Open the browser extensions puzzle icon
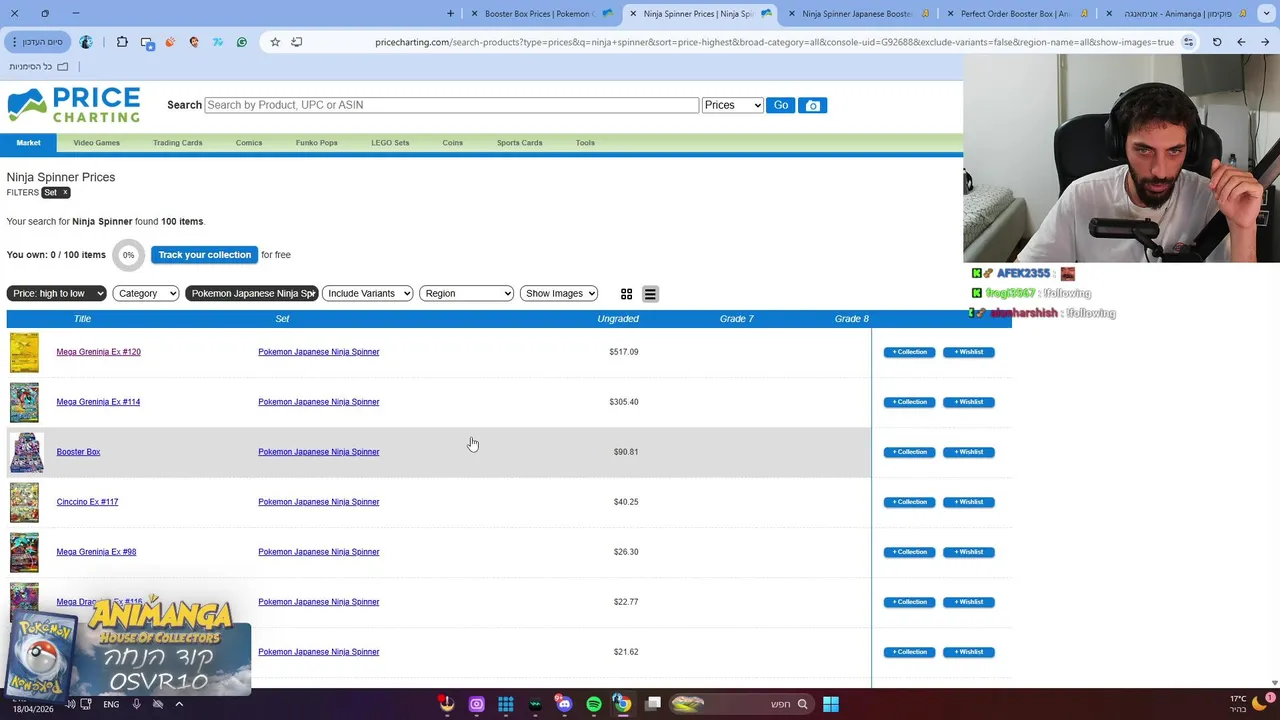The image size is (1280, 720). (x=122, y=42)
